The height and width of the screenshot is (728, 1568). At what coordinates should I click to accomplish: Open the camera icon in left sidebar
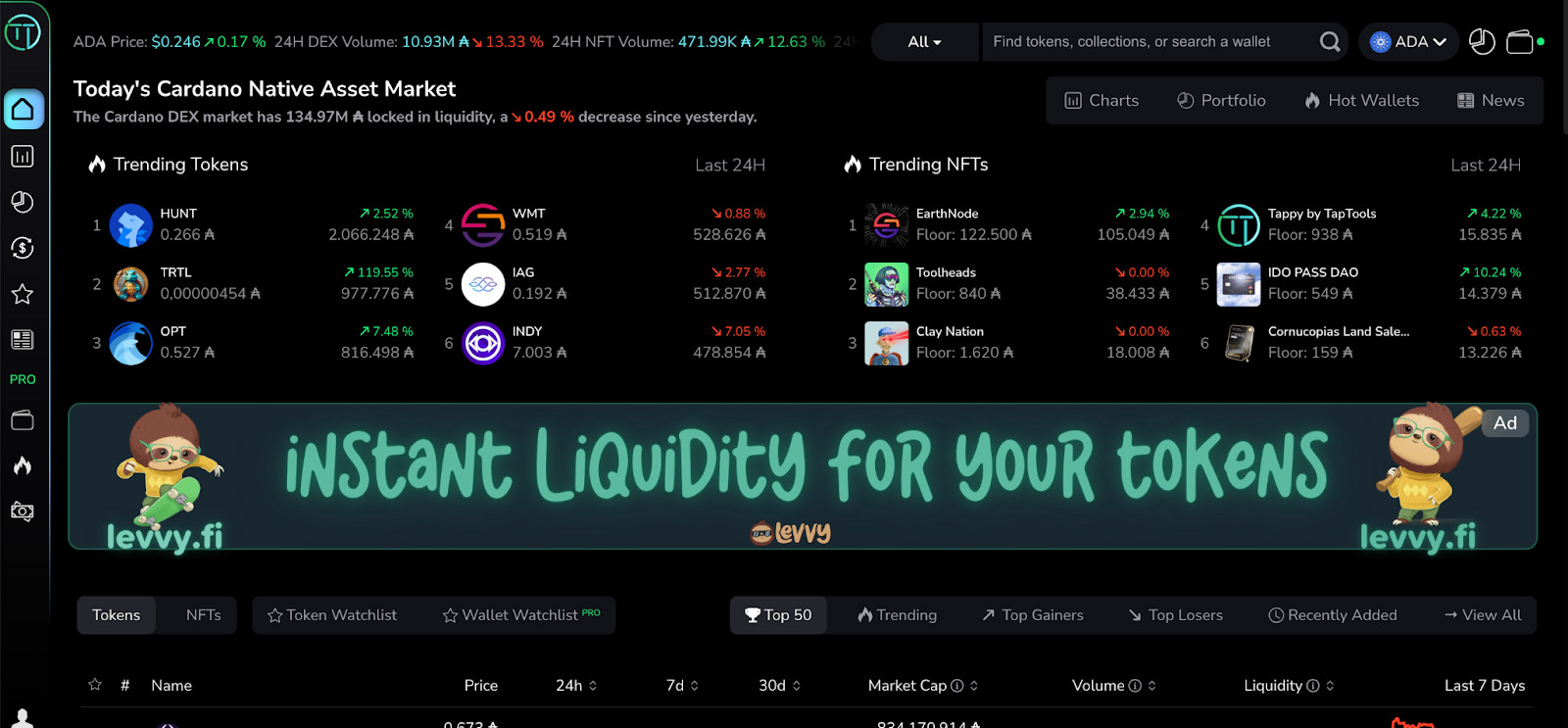coord(23,511)
